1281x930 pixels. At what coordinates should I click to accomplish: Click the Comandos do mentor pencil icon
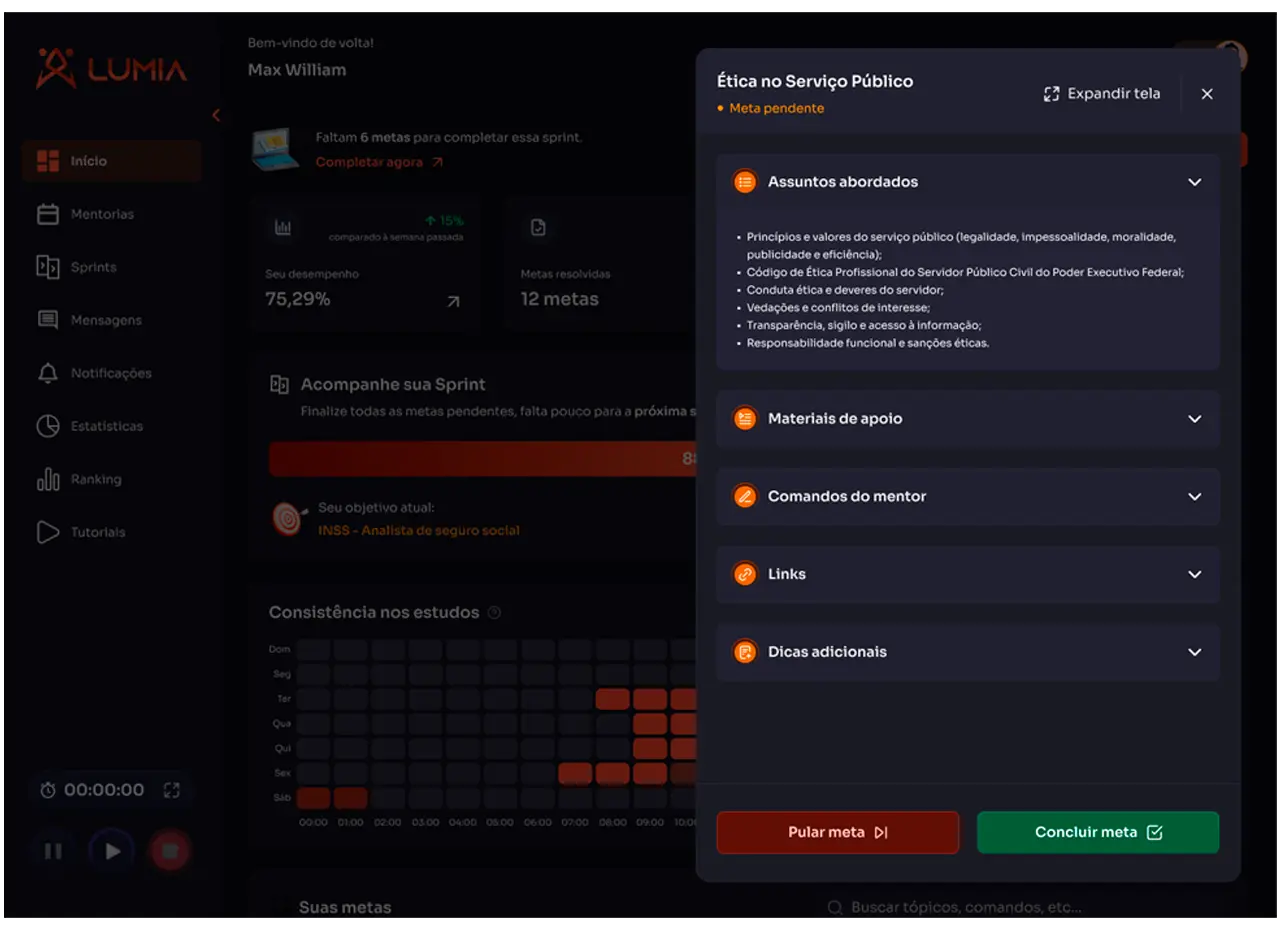pyautogui.click(x=745, y=497)
